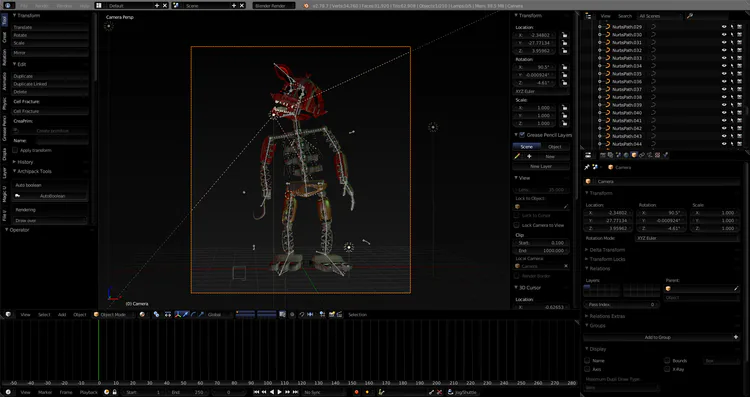Click the proportional editing icon
The image size is (750, 397).
pyautogui.click(x=292, y=314)
